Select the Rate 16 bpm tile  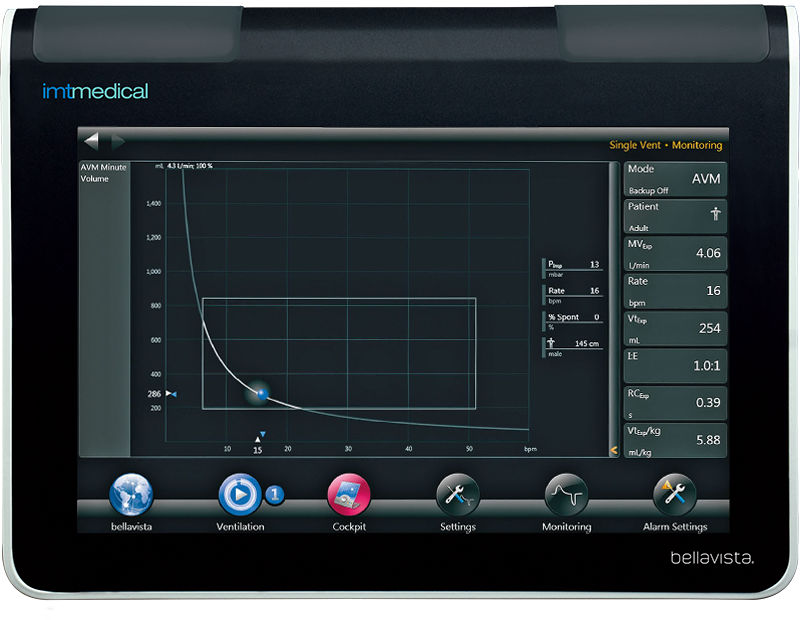click(675, 291)
